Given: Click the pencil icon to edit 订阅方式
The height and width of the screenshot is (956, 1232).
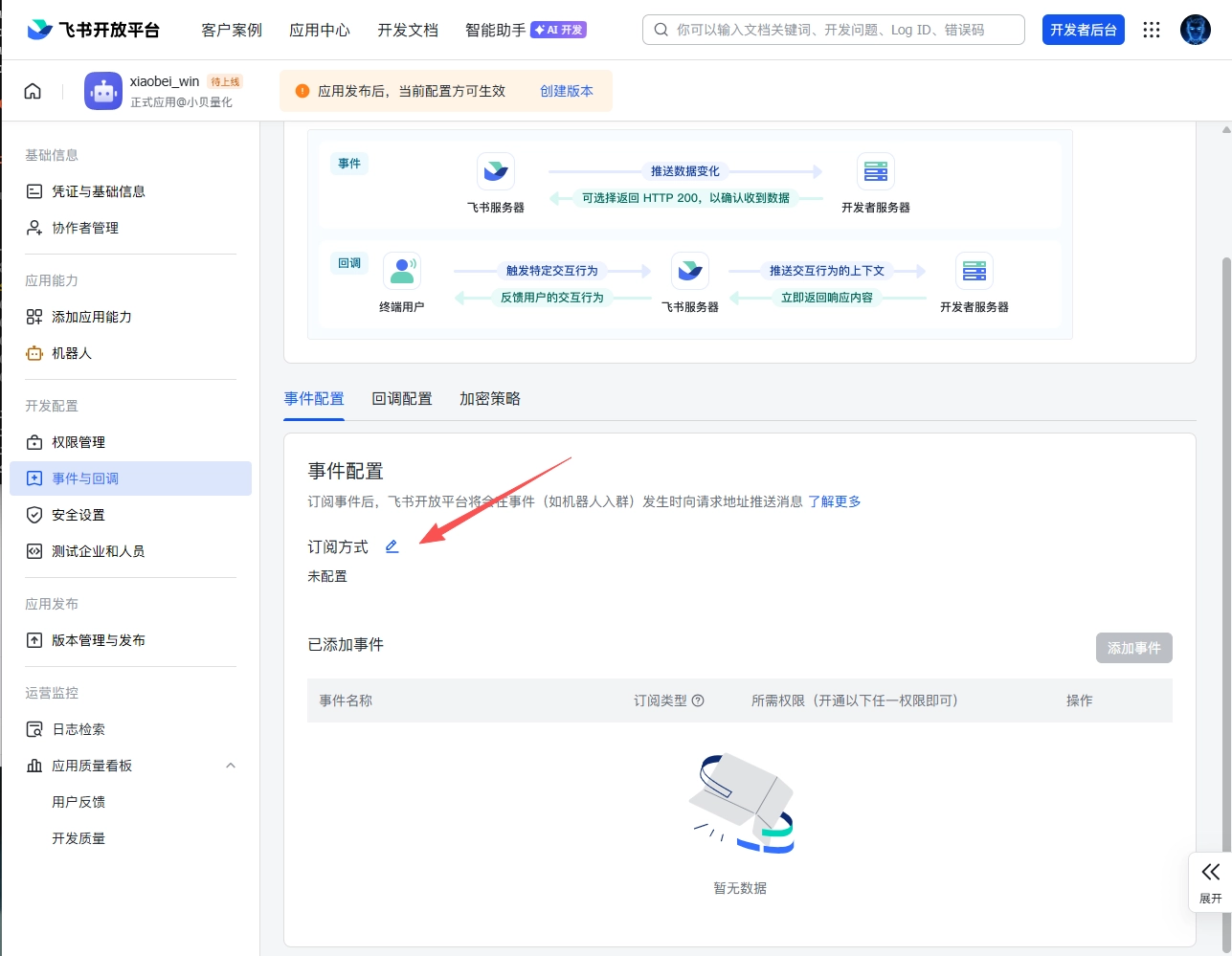Looking at the screenshot, I should click(x=392, y=545).
